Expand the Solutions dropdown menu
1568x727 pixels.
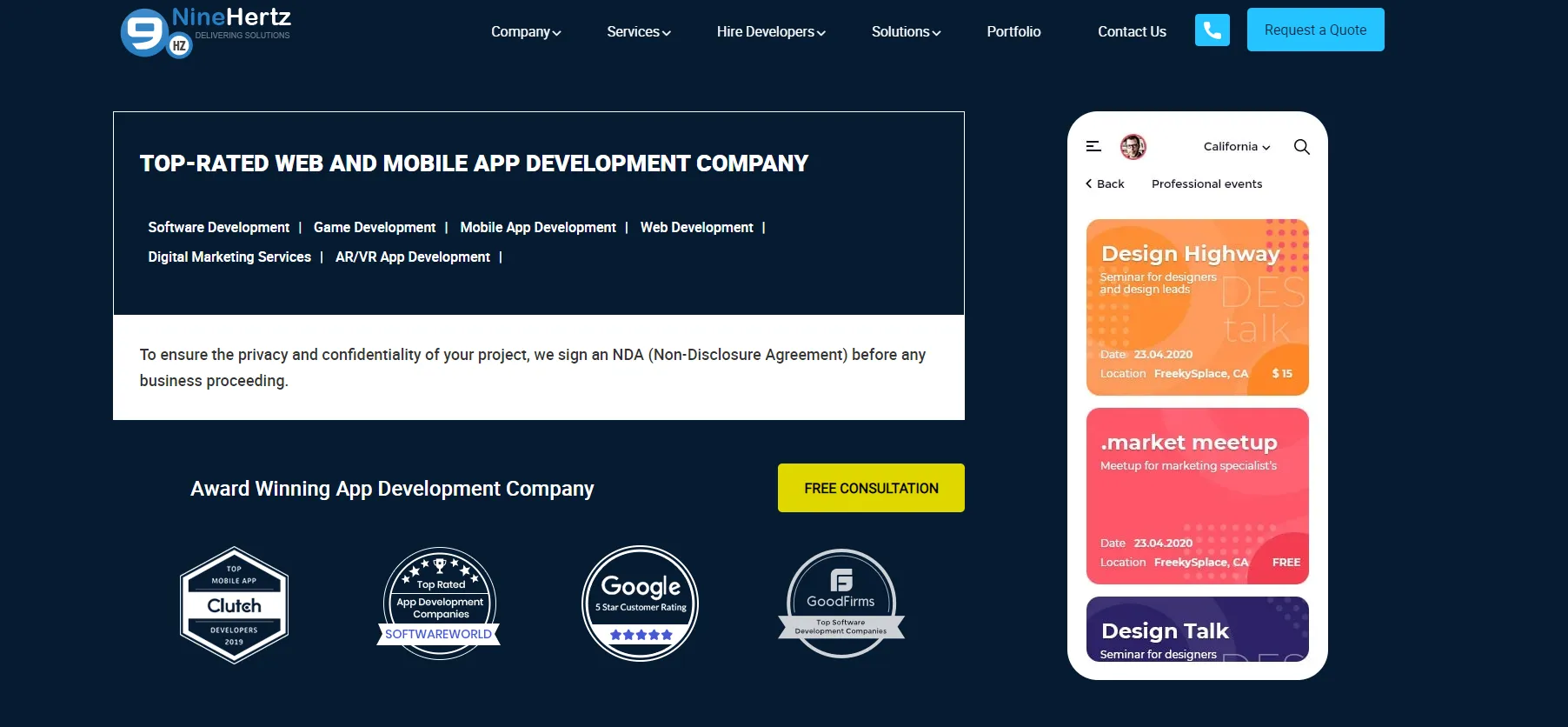coord(906,32)
